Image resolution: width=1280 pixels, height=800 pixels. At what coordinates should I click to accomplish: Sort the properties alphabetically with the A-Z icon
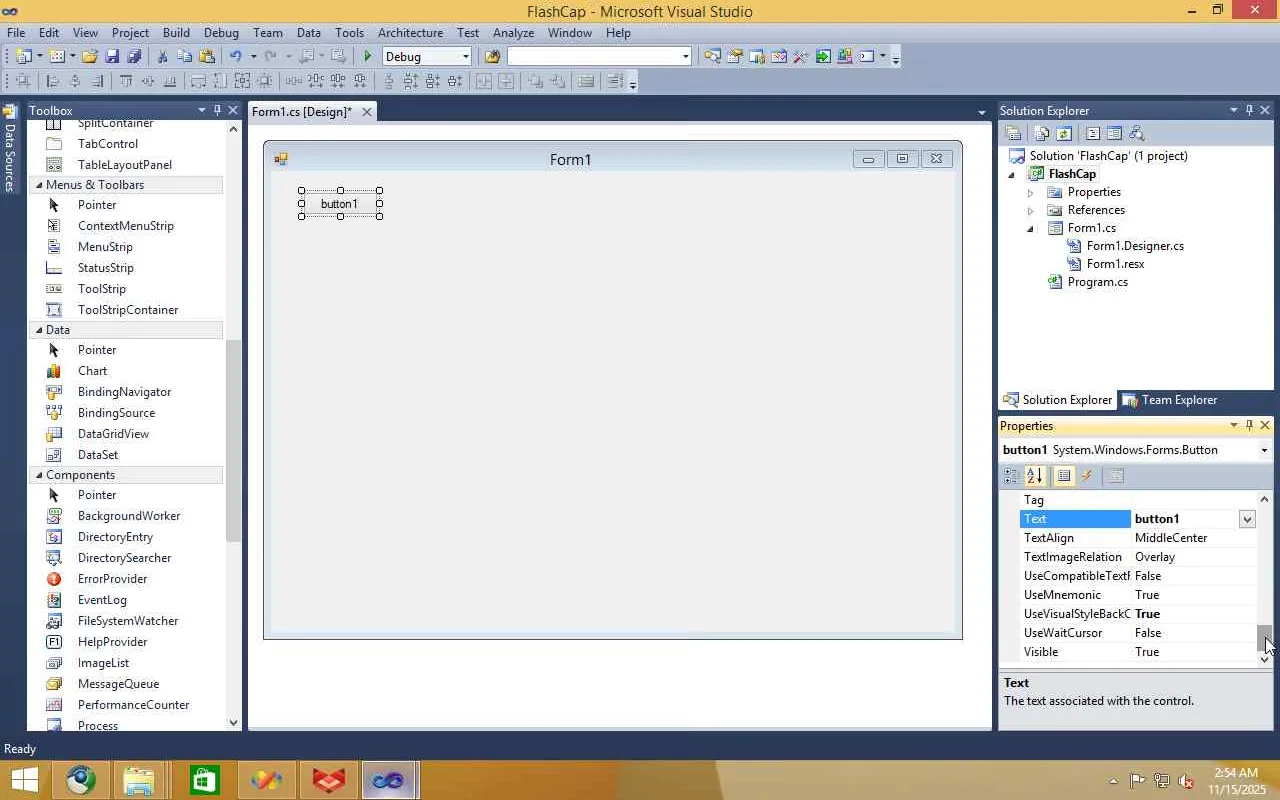tap(1034, 476)
